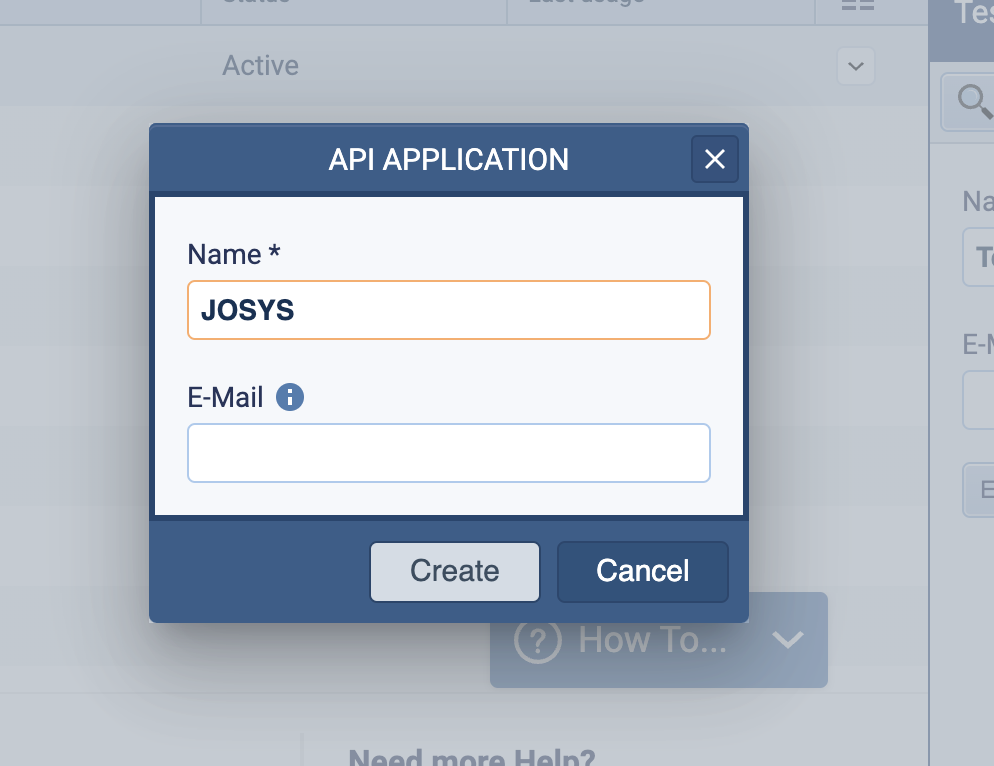Click the magnifier search icon
This screenshot has width=994, height=766.
pos(970,99)
